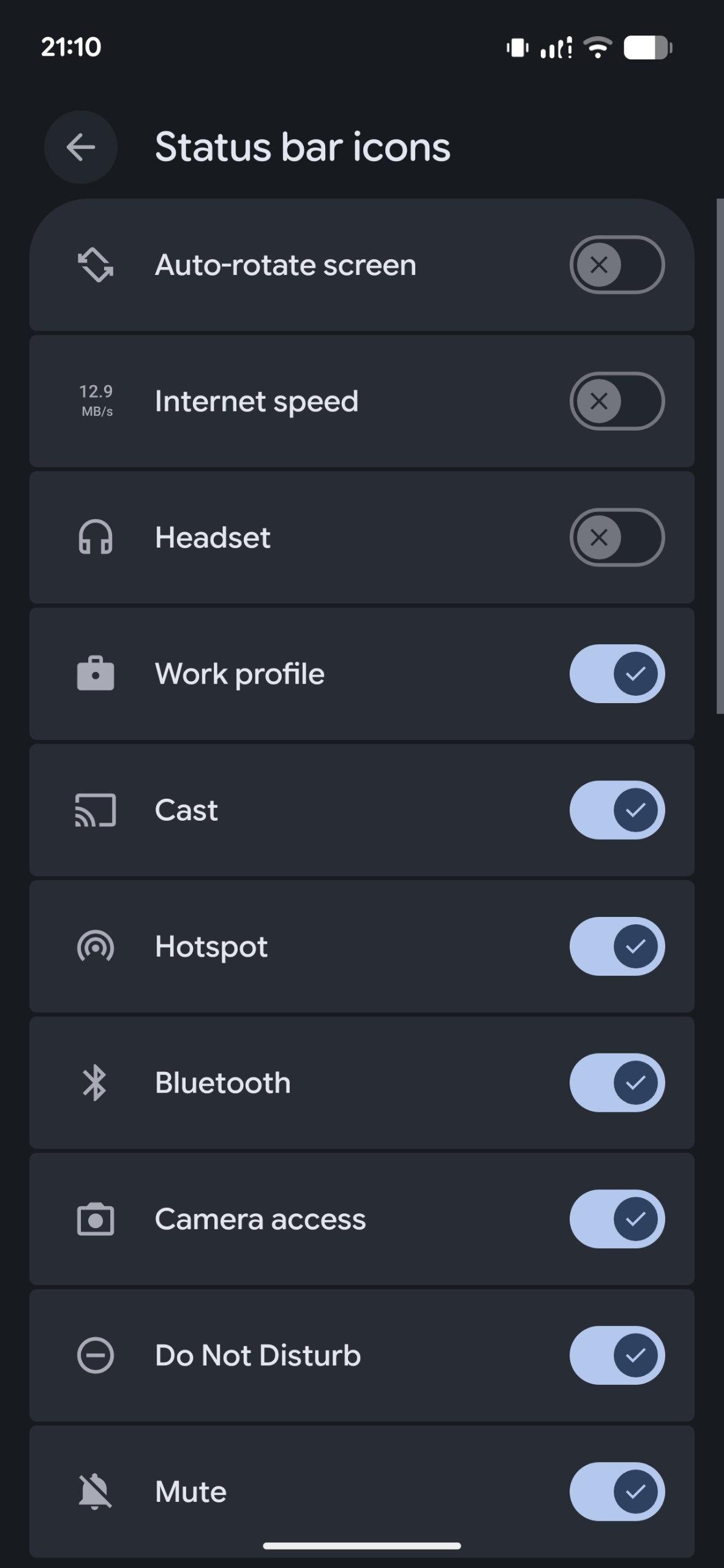Tap the Headset headphones icon
The height and width of the screenshot is (1568, 724).
point(96,537)
